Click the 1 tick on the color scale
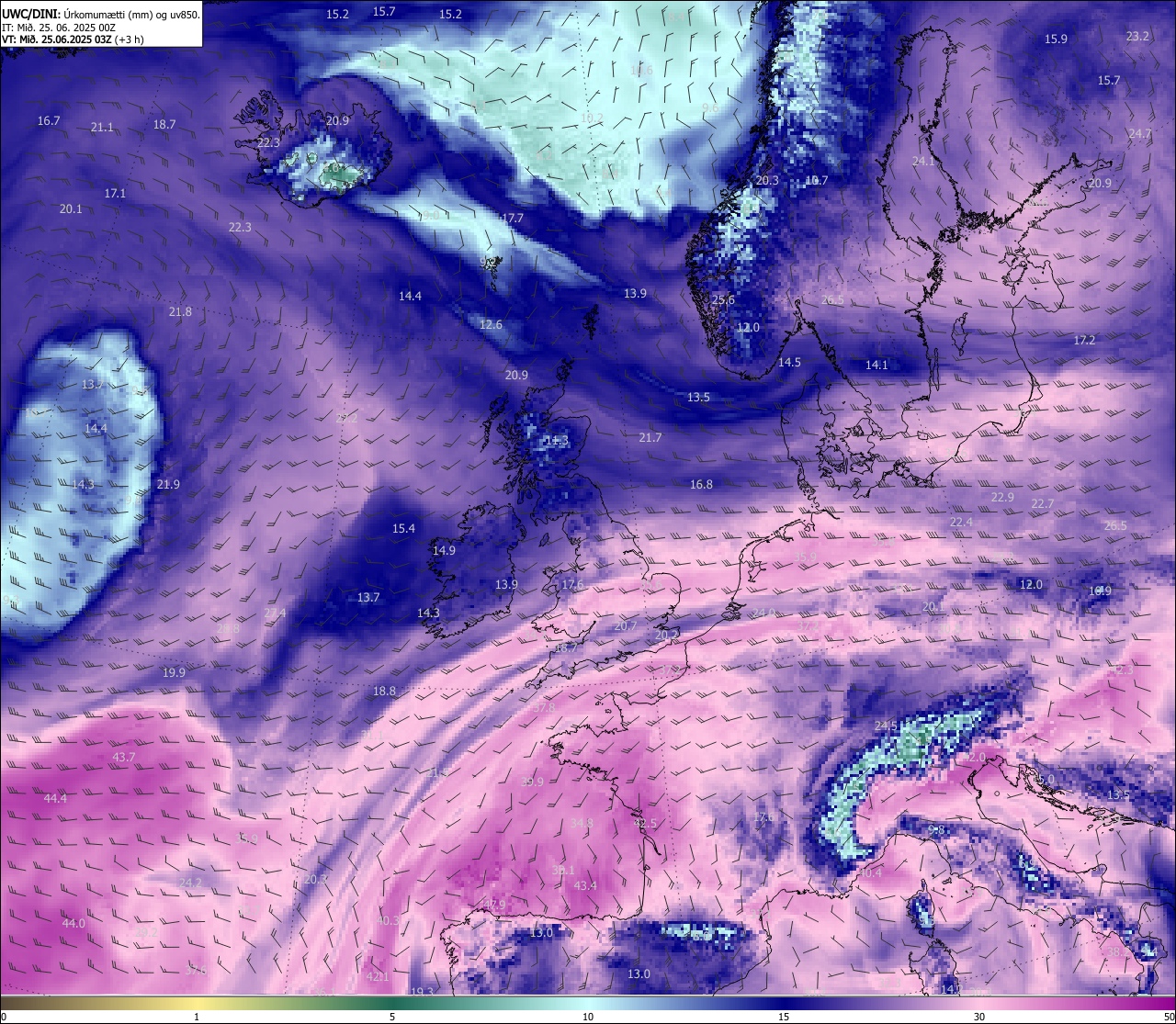The image size is (1176, 1024). click(x=197, y=1017)
